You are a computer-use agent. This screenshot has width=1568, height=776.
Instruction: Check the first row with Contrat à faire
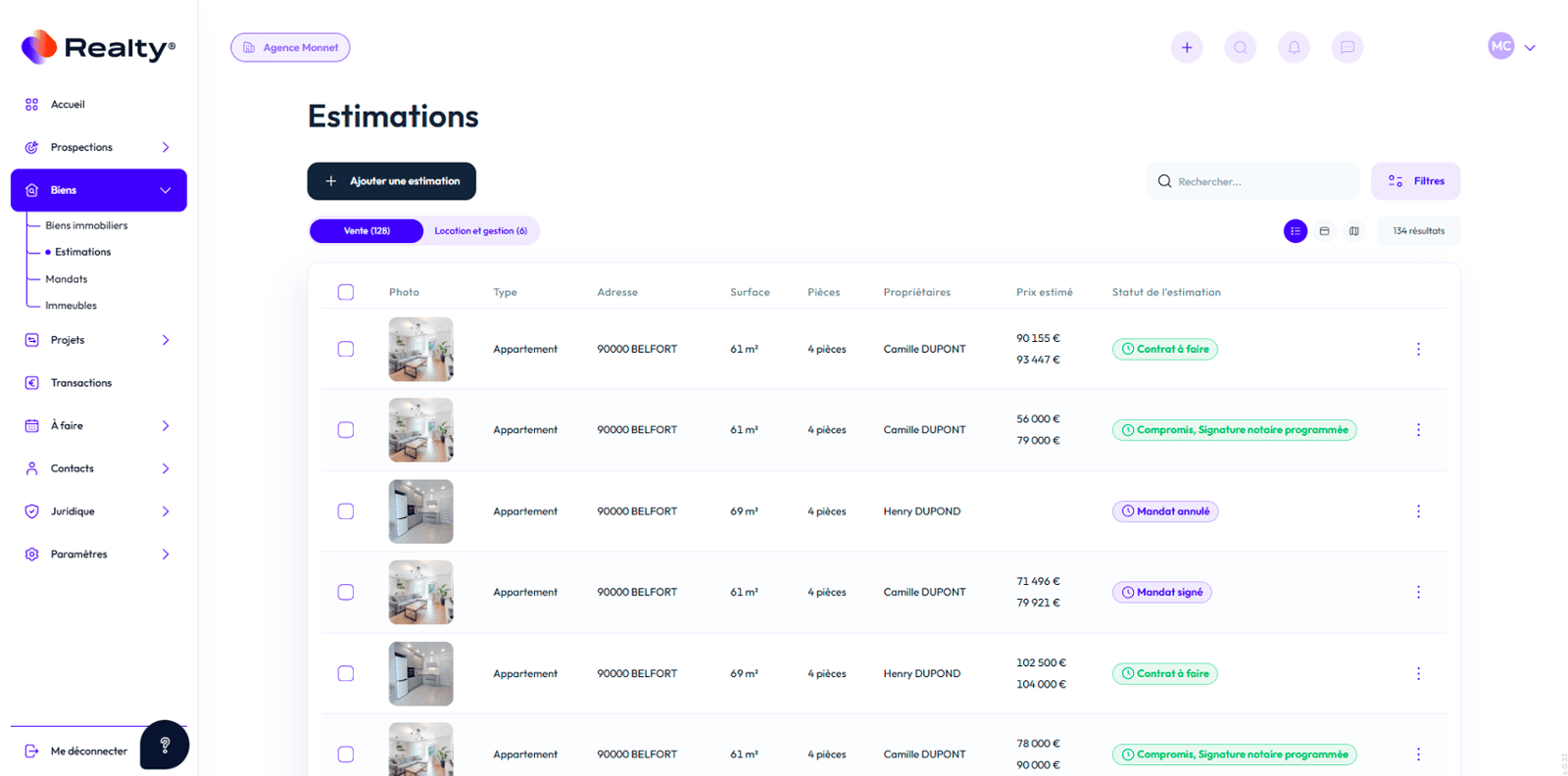point(346,349)
